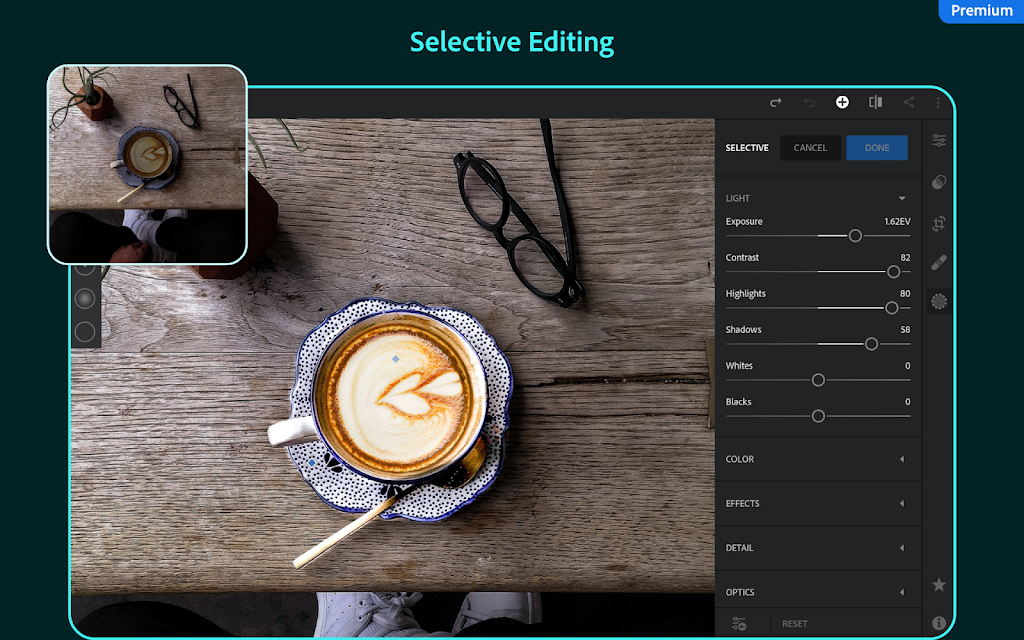
Task: Click the before-edit thumbnail preview
Action: (x=148, y=165)
